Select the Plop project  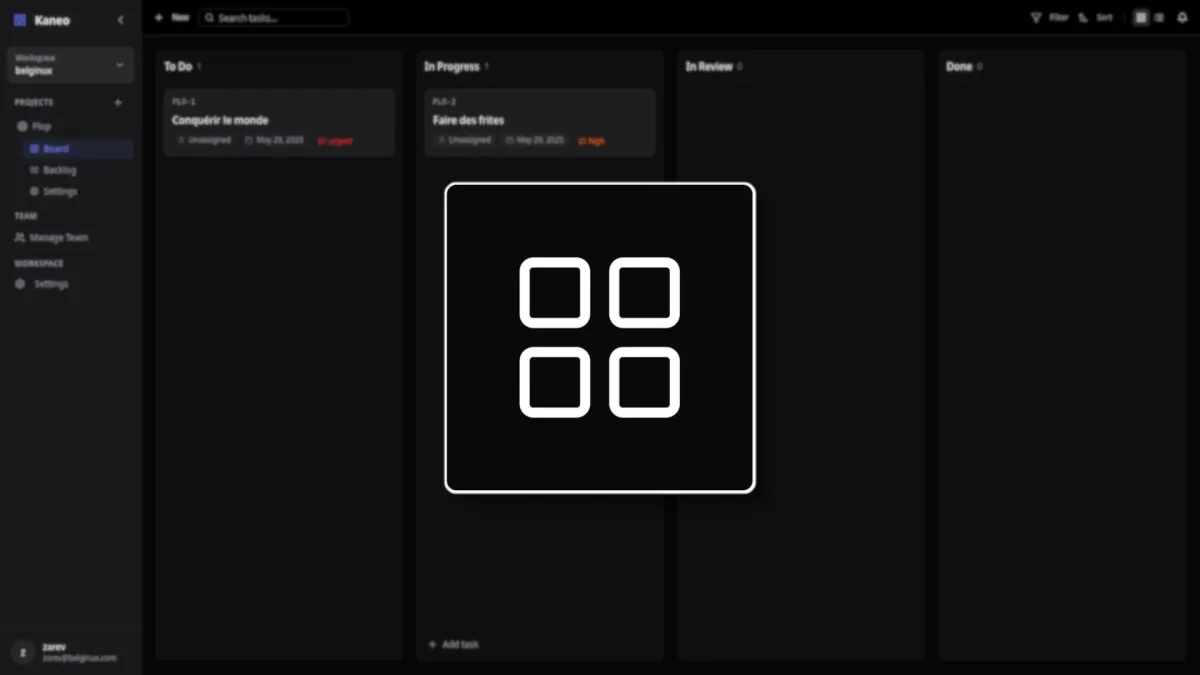click(x=35, y=126)
